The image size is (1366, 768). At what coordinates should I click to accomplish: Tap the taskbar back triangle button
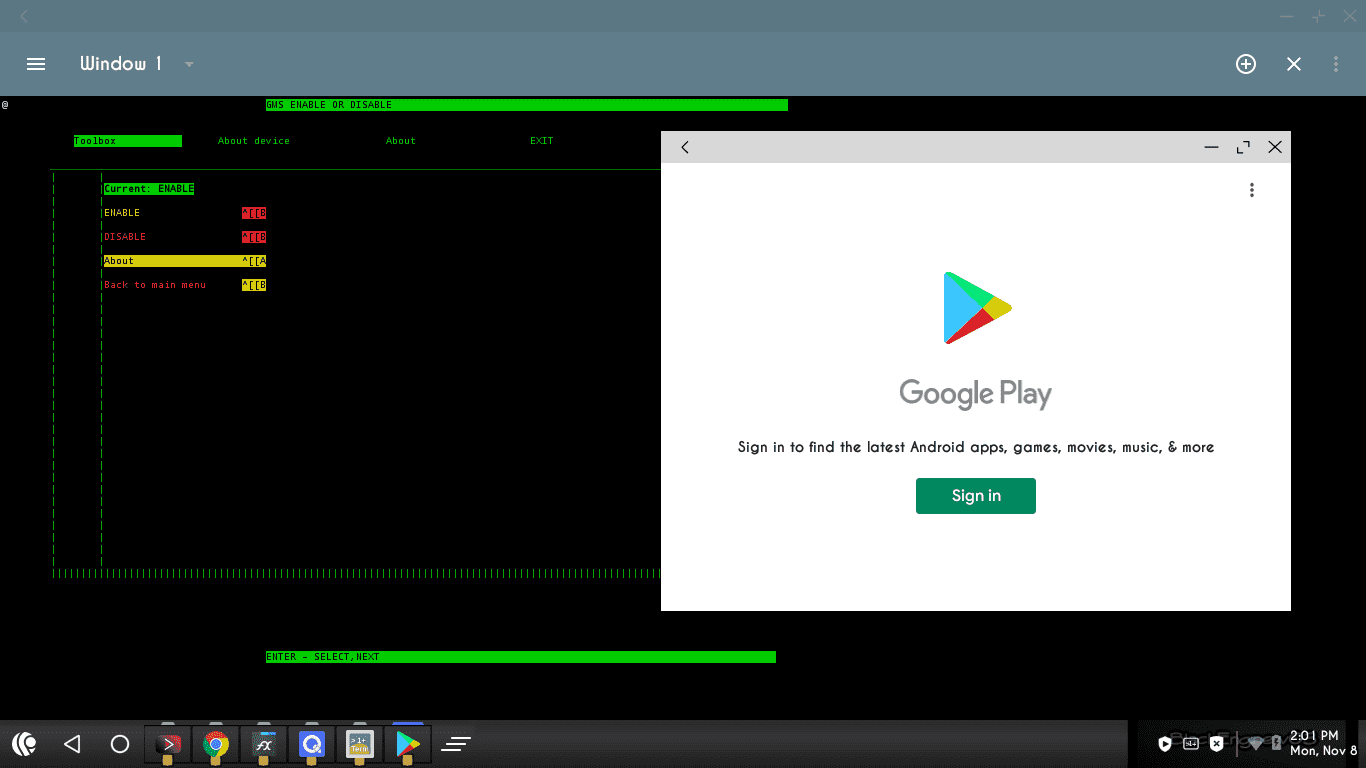[x=72, y=744]
